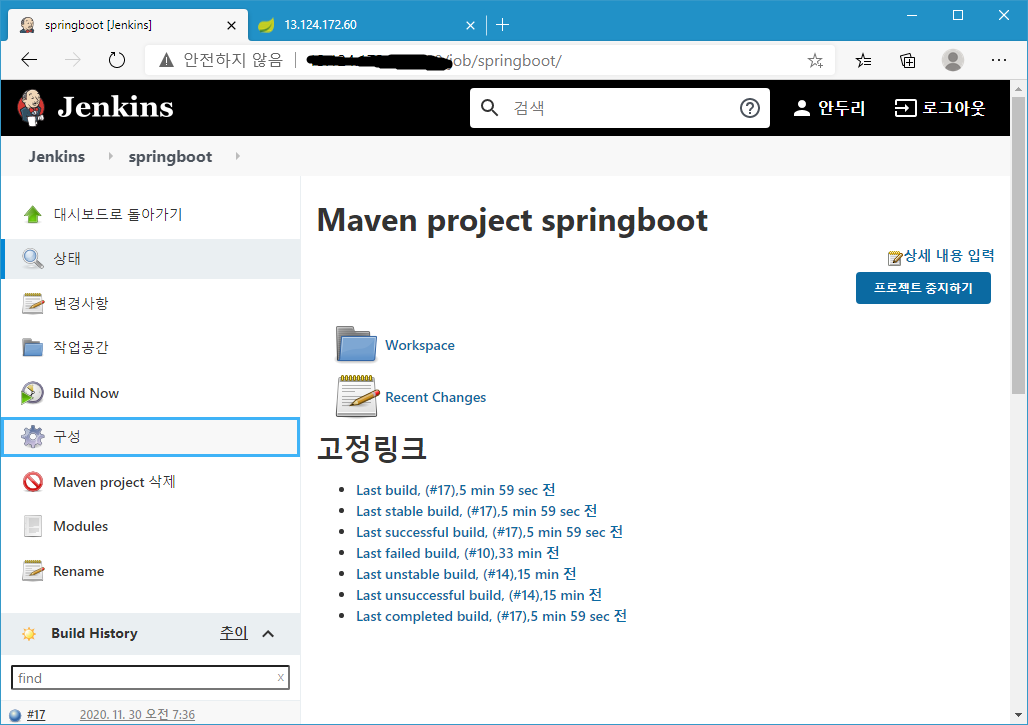The height and width of the screenshot is (725, 1028).
Task: Collapse Build History with chevron arrow
Action: tap(267, 633)
